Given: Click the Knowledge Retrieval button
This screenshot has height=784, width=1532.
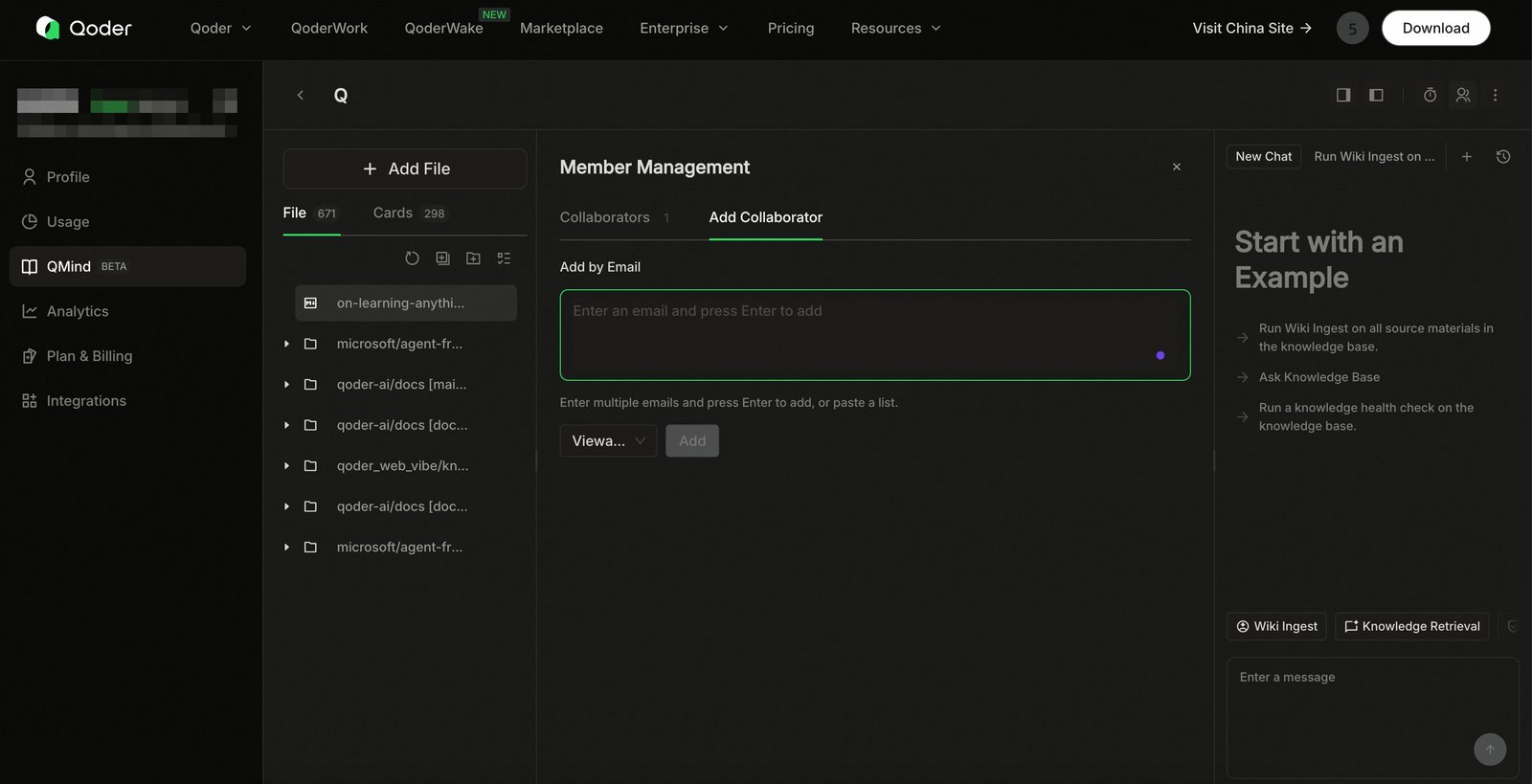Looking at the screenshot, I should (1411, 626).
